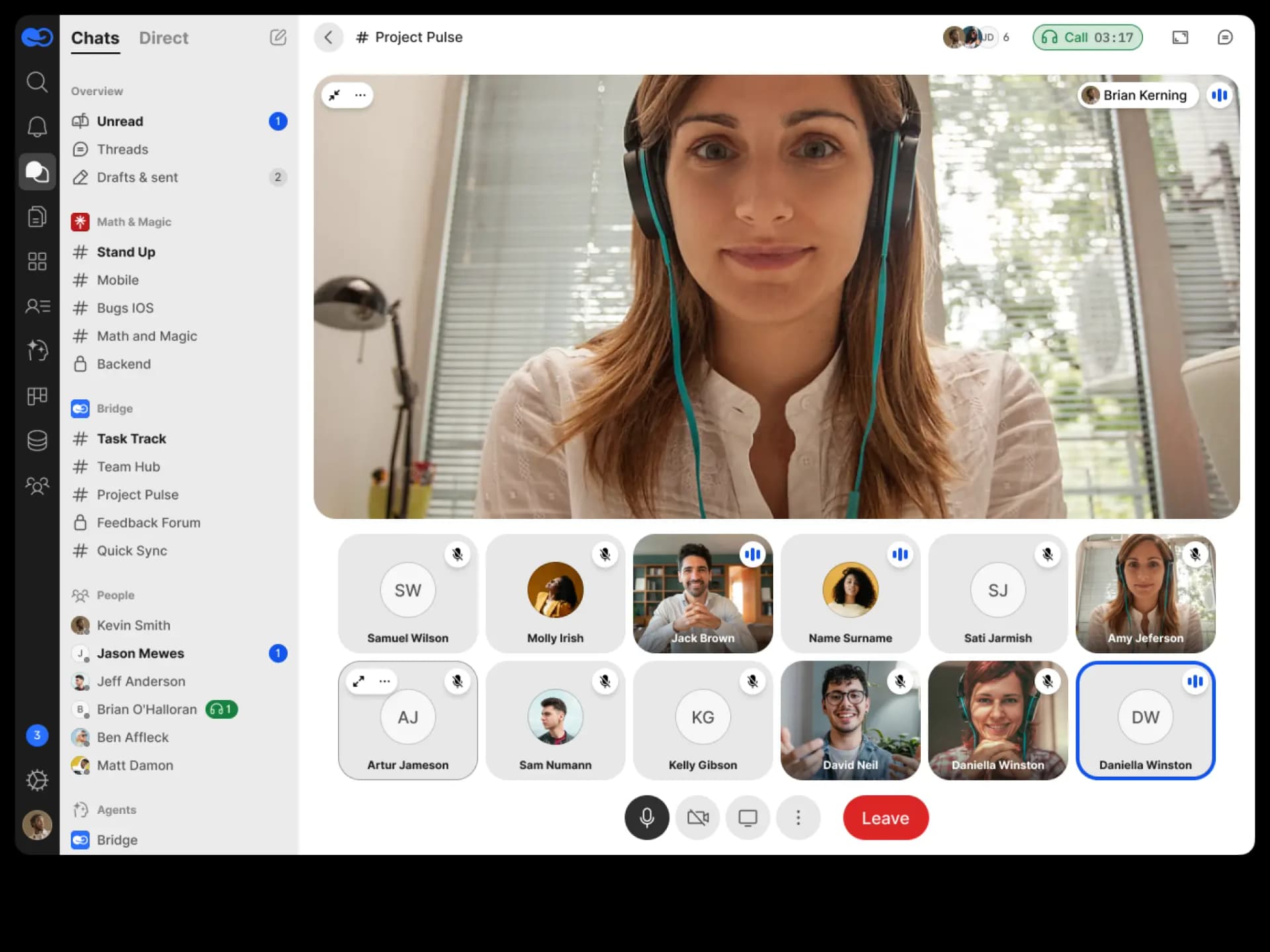The height and width of the screenshot is (952, 1270).
Task: Open the search panel in the left rail
Action: pyautogui.click(x=38, y=82)
